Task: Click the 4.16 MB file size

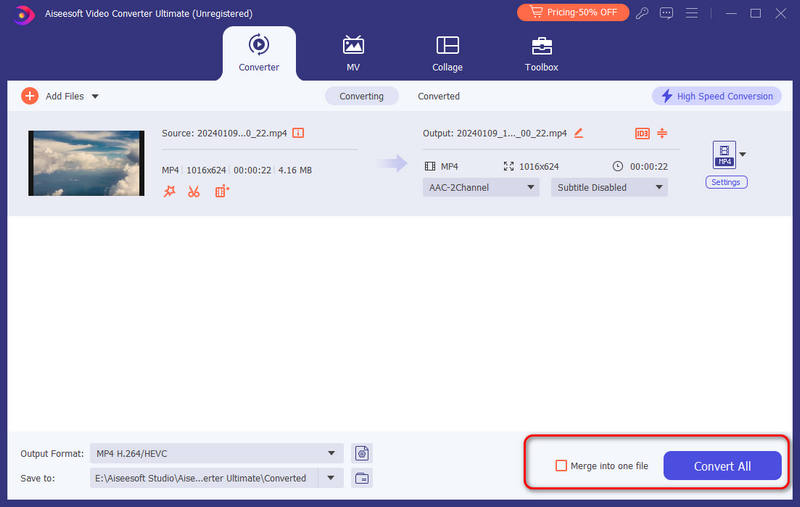Action: tap(295, 170)
